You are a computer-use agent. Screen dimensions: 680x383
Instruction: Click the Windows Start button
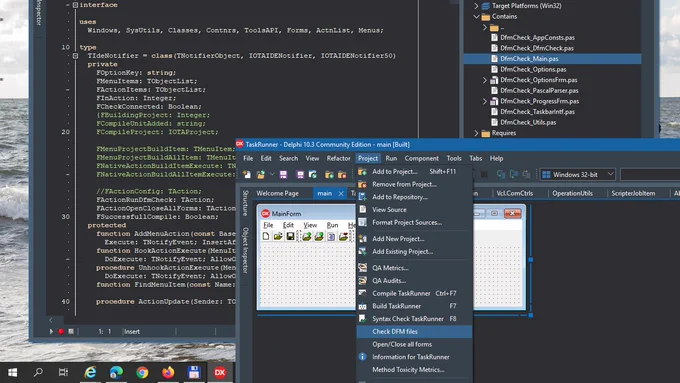[x=13, y=372]
